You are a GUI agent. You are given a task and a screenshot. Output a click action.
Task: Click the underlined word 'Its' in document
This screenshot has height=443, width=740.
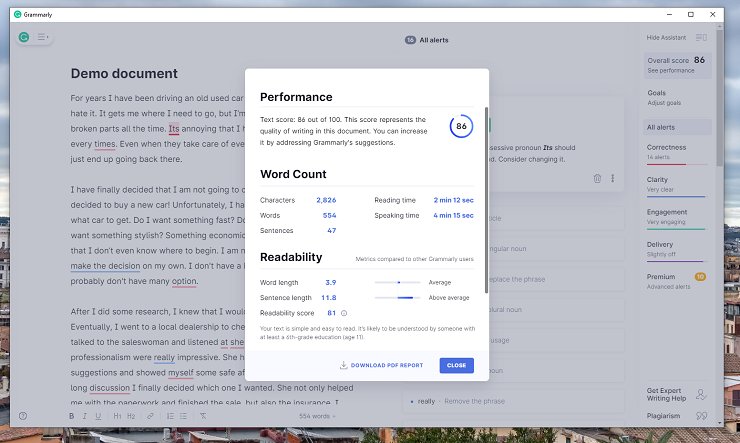click(x=174, y=129)
